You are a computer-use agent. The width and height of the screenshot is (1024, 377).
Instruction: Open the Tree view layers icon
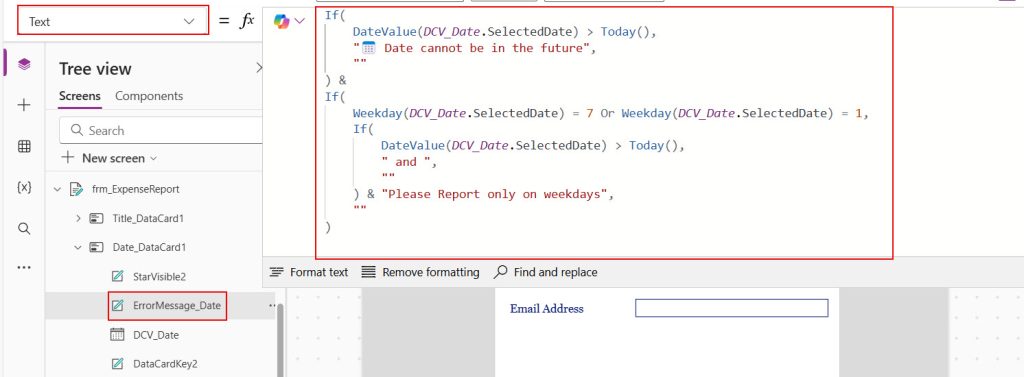tap(24, 64)
